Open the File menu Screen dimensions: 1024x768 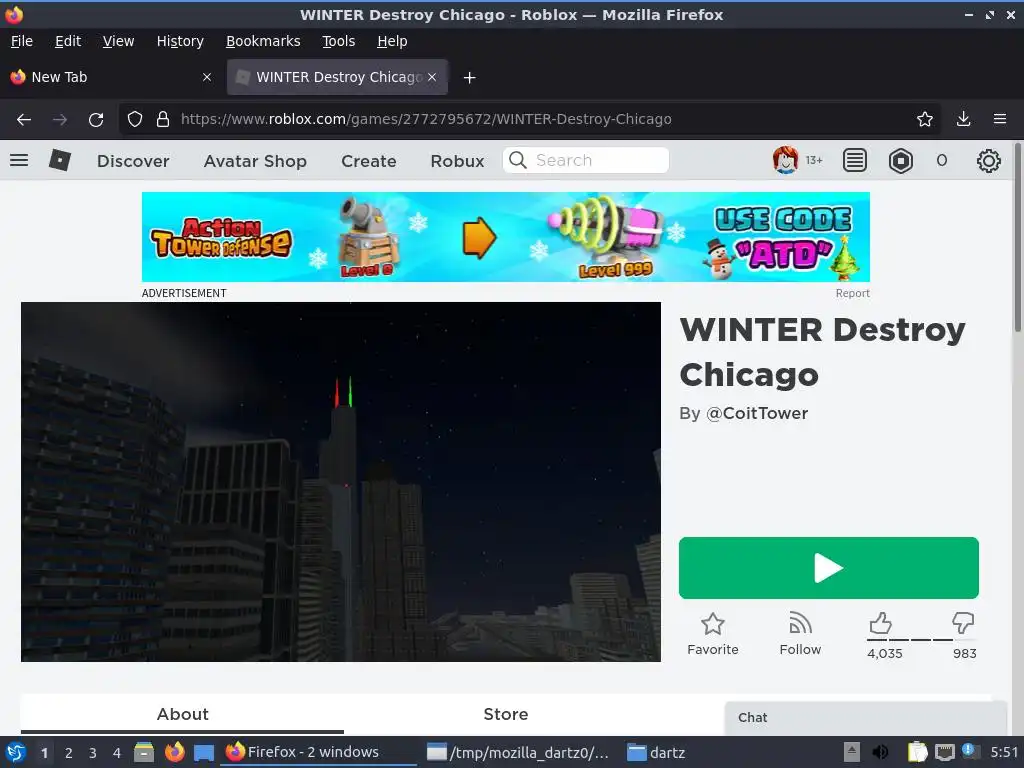[22, 41]
